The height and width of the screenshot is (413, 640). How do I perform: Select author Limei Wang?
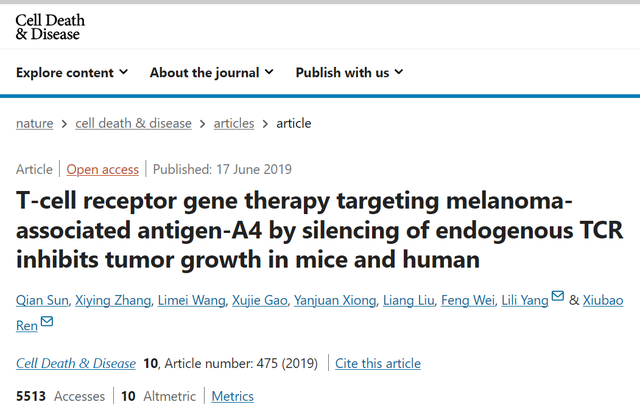(x=190, y=299)
